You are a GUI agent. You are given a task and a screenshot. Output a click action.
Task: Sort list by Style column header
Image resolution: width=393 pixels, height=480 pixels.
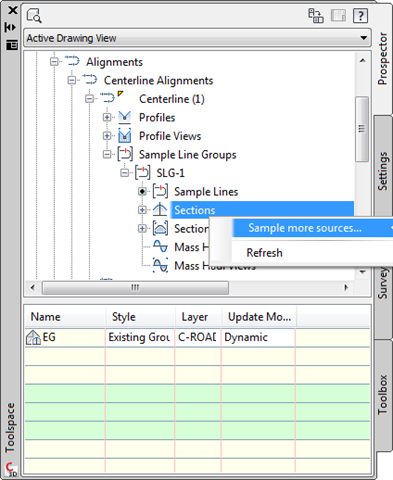tap(141, 317)
